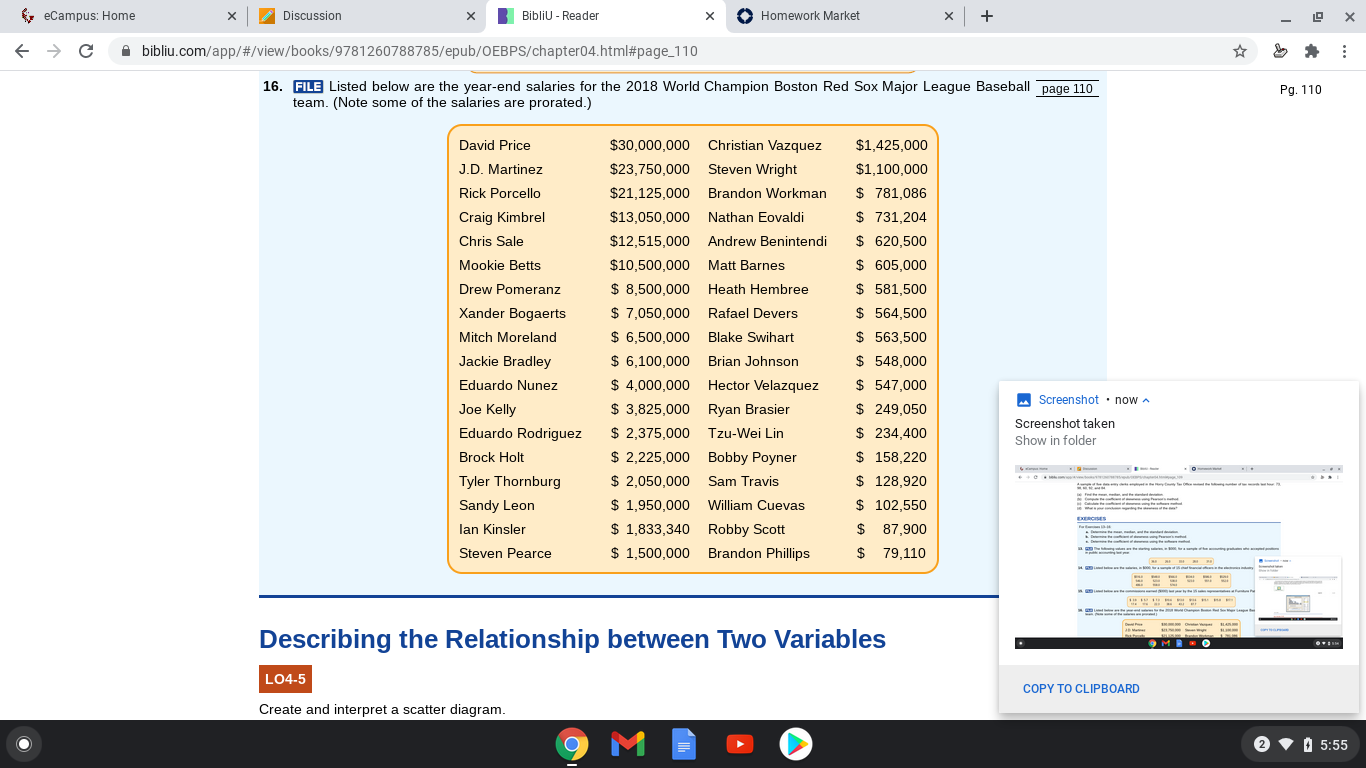The height and width of the screenshot is (768, 1366).
Task: Select the BibliU - Reader tab
Action: coord(604,16)
